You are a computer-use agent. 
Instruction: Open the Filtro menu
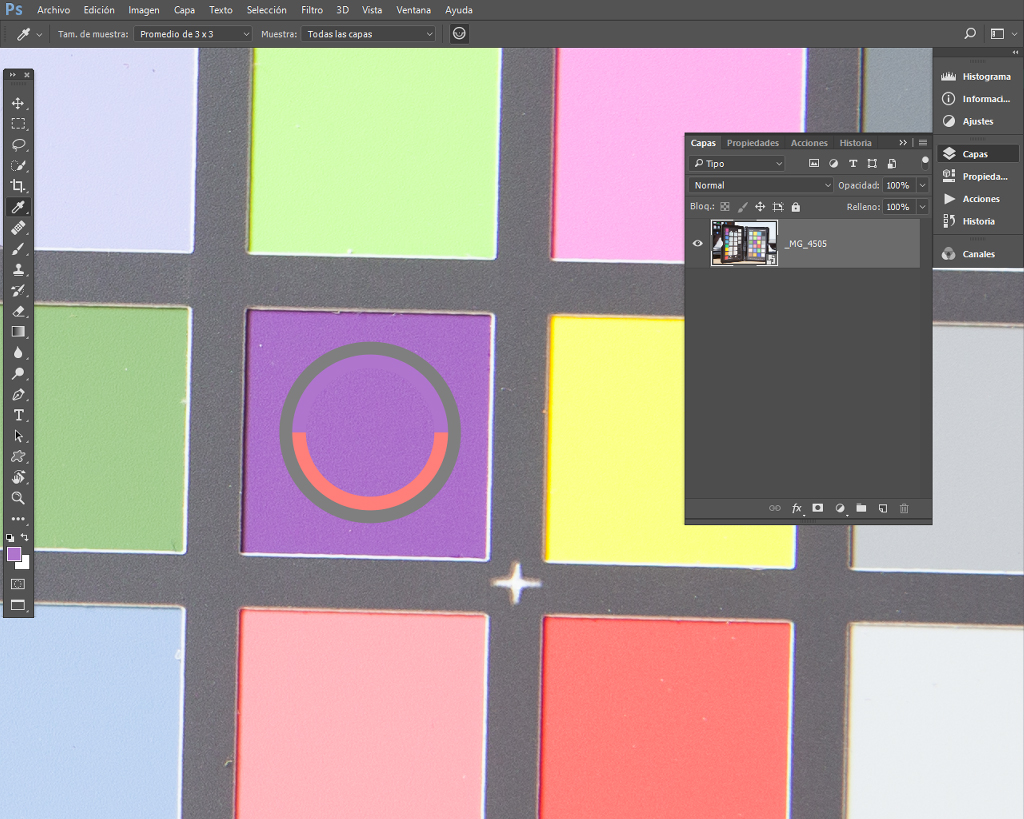click(x=312, y=10)
